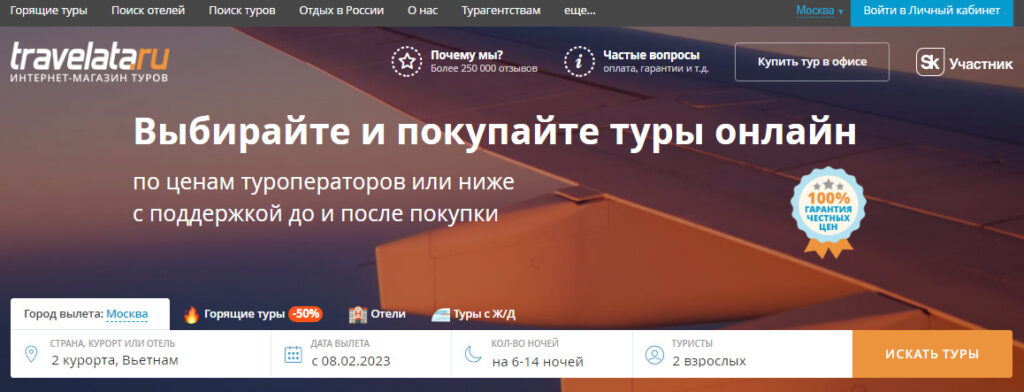Click the Страна, курорт или отель field

[x=140, y=354]
